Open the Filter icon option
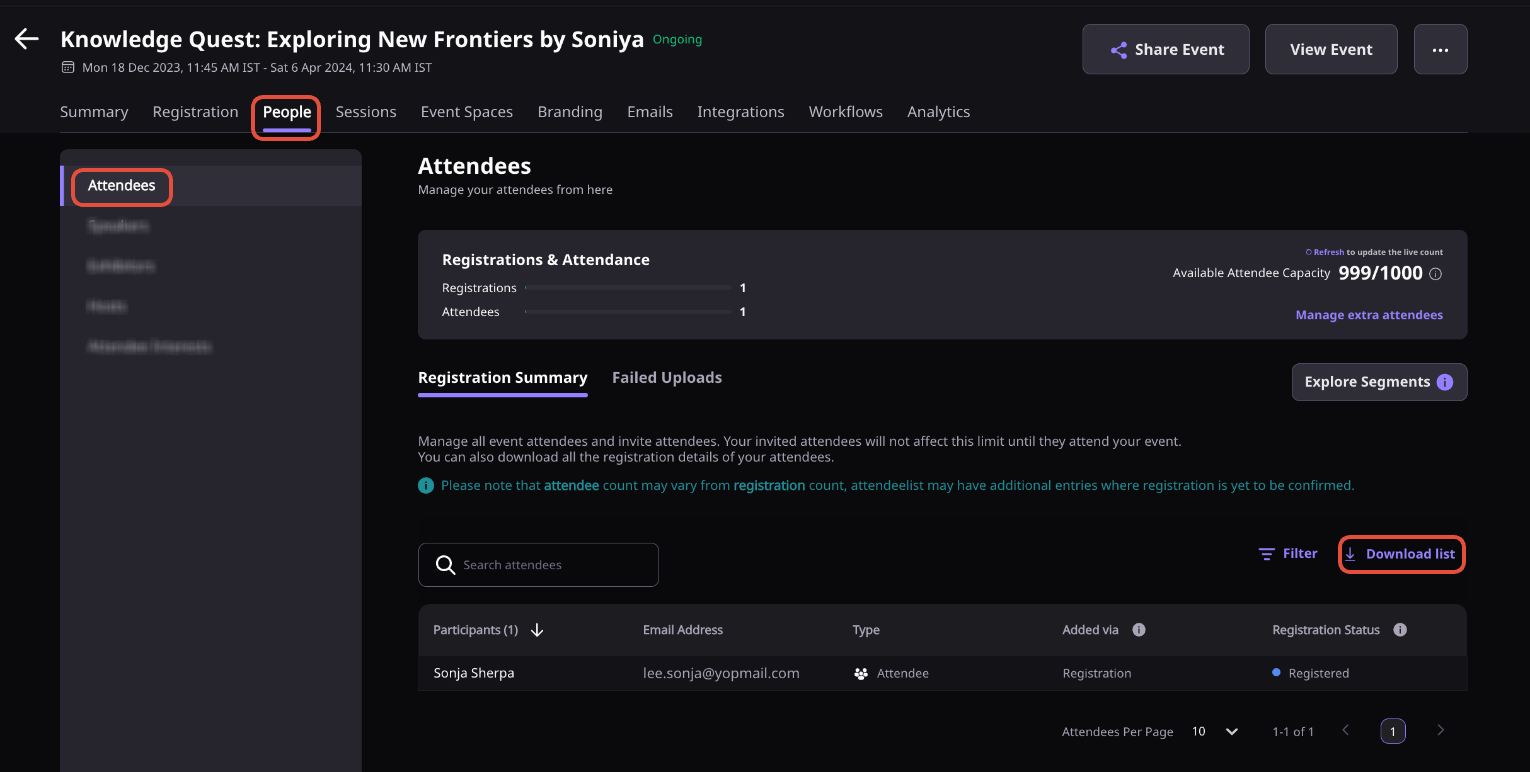This screenshot has width=1530, height=772. 1288,553
